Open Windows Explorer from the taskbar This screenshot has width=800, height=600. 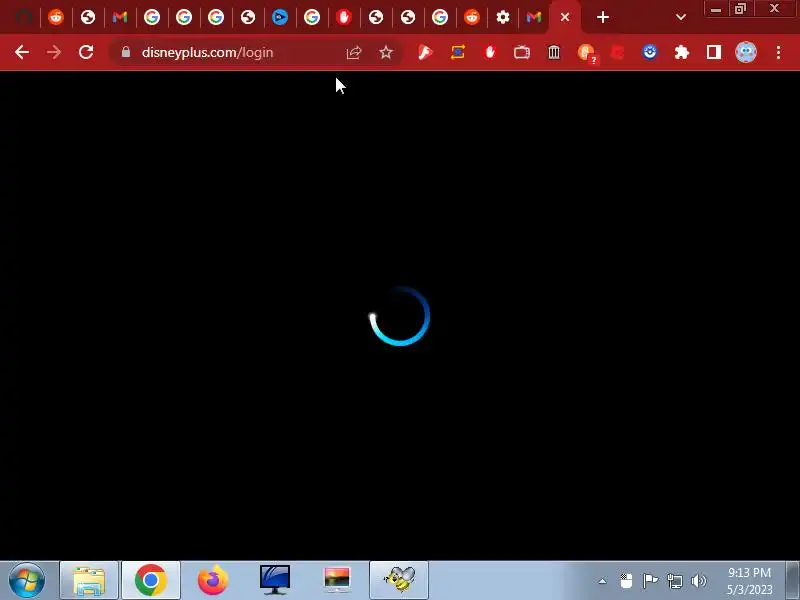coord(89,580)
